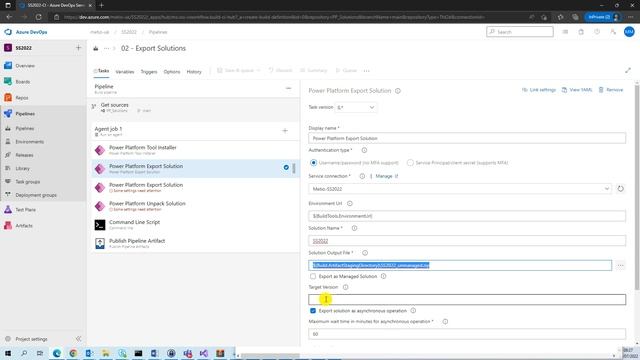This screenshot has width=640, height=360.
Task: Collapse the Pipeline section
Action: [x=289, y=88]
